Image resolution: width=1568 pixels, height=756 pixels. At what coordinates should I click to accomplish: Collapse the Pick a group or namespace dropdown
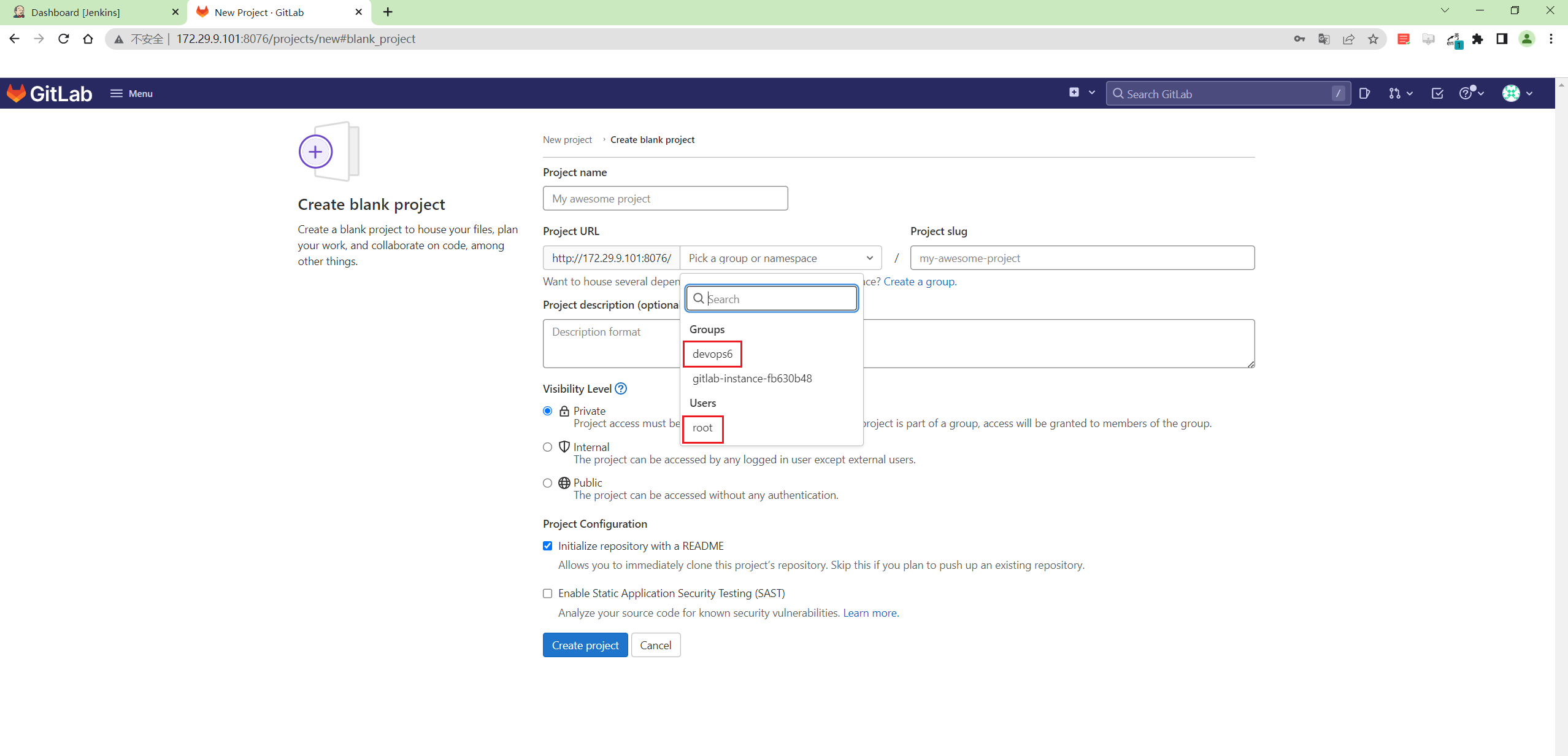point(780,258)
